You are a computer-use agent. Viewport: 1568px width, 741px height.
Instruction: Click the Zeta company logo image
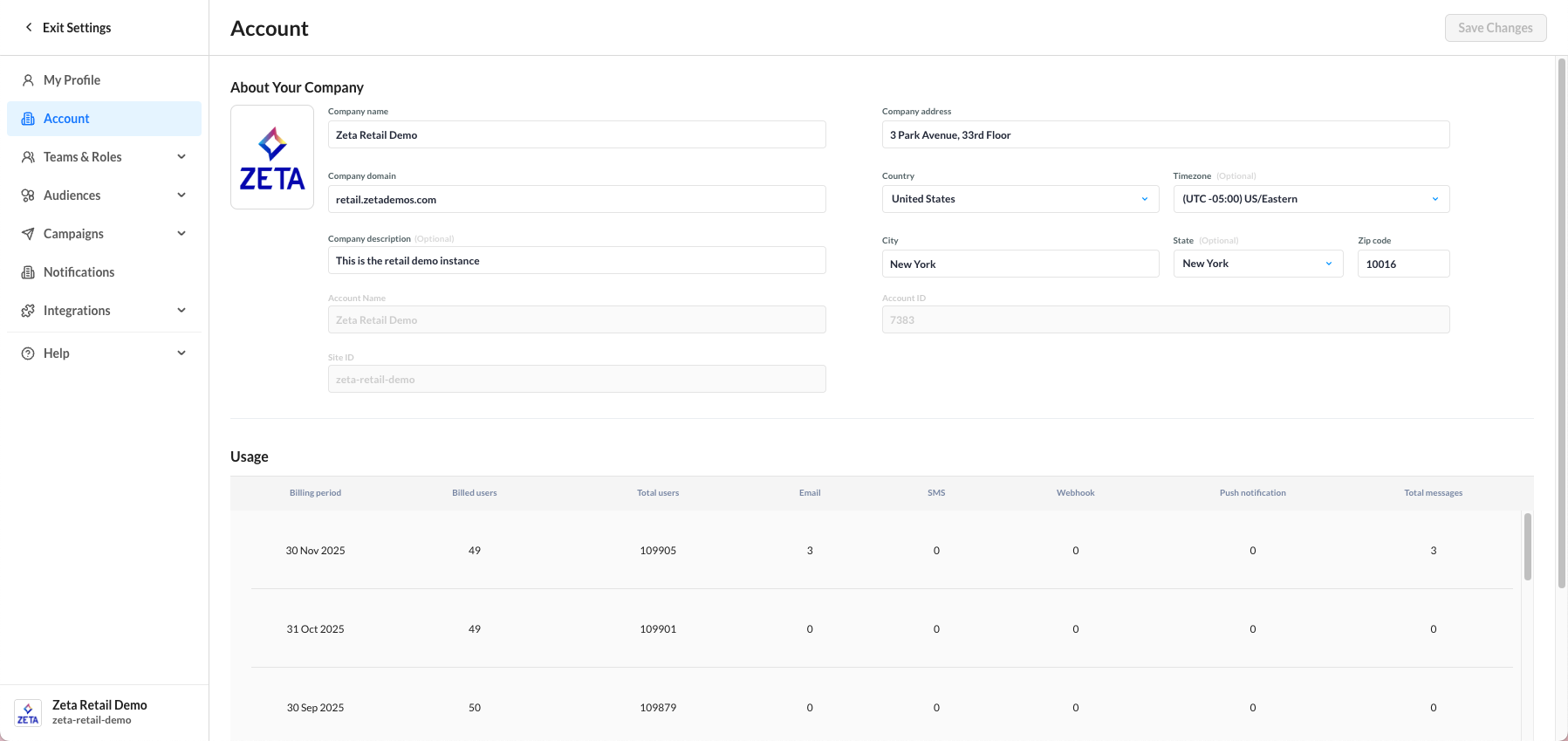[272, 157]
